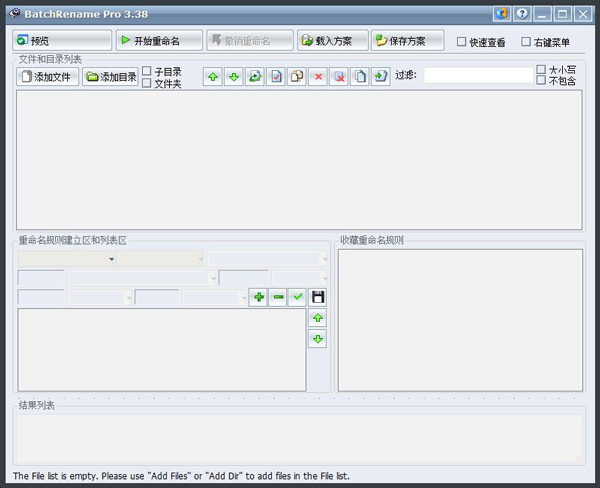Move selected file up in file list toolbar
This screenshot has height=488, width=600.
[x=213, y=77]
